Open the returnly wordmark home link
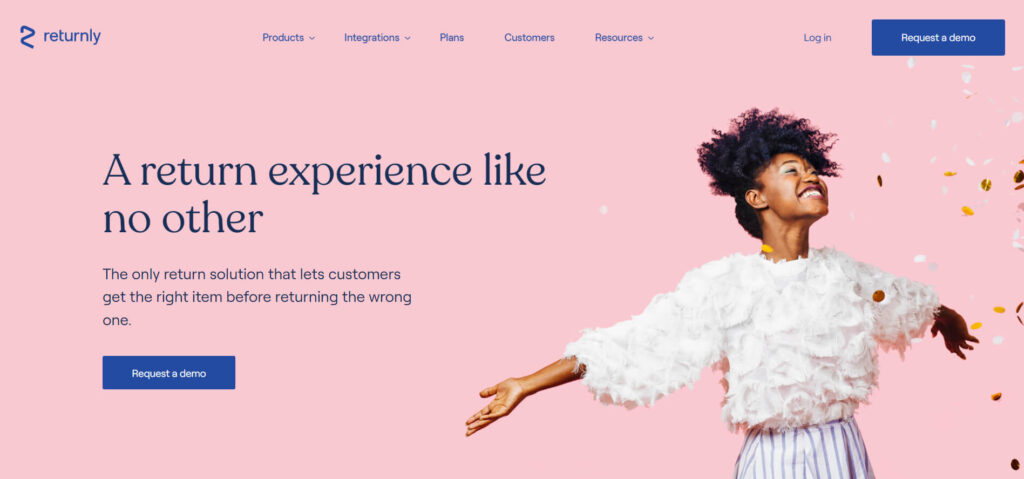 coord(72,37)
